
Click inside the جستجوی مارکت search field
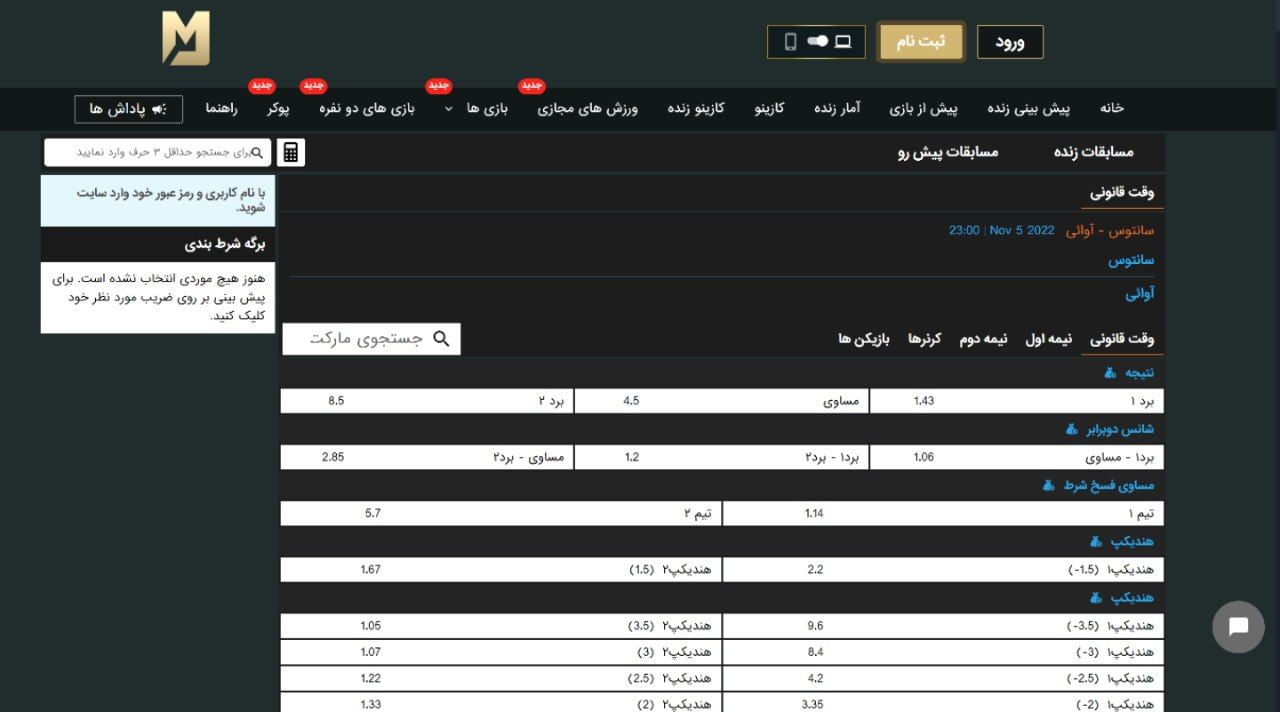(370, 338)
